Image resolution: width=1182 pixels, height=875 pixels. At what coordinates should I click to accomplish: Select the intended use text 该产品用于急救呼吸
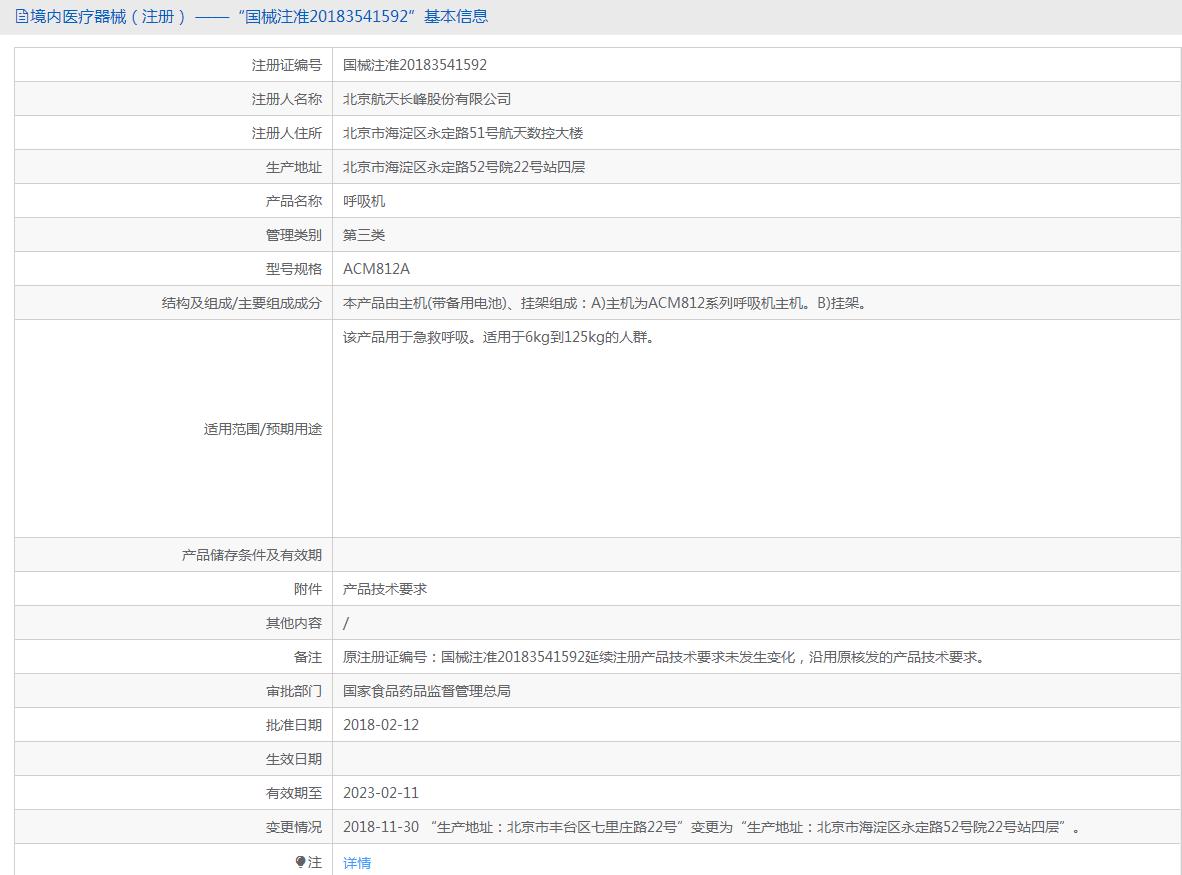(498, 337)
